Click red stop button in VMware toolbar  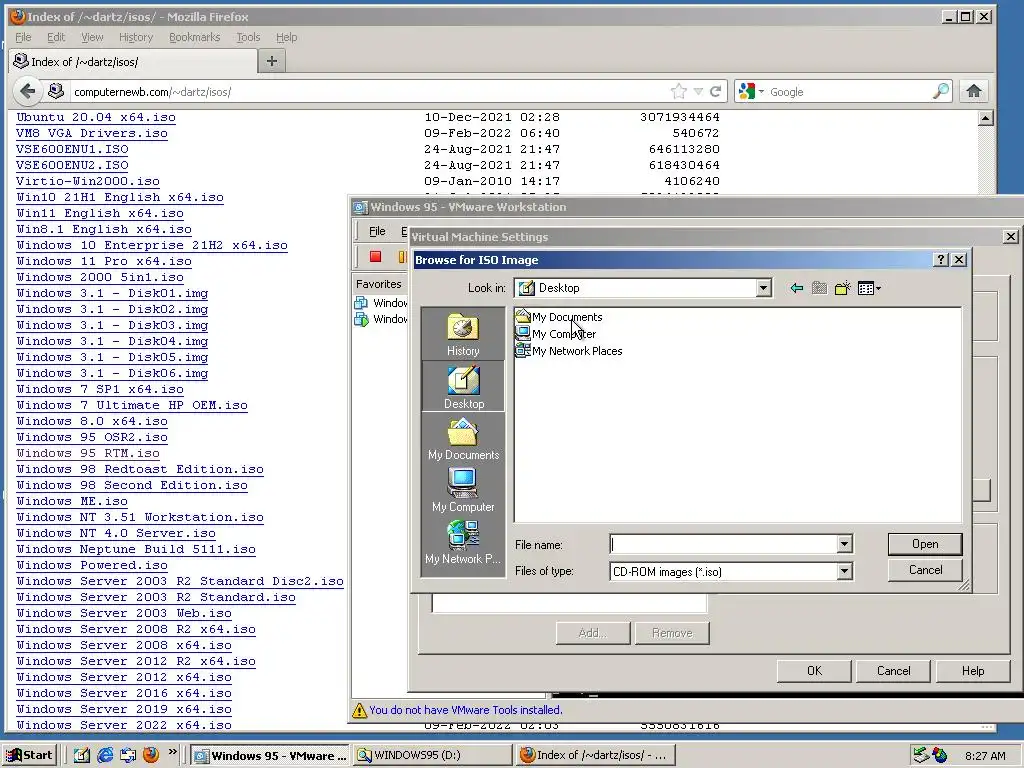(376, 257)
